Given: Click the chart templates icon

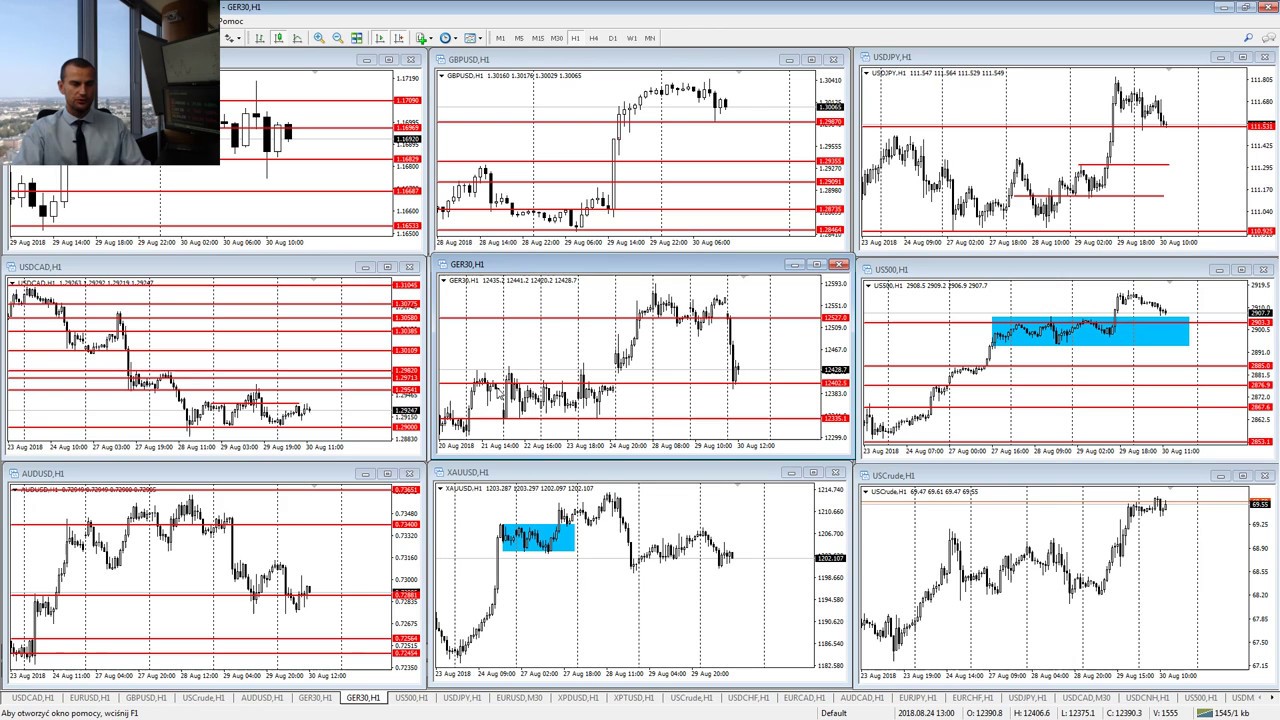Looking at the screenshot, I should [x=469, y=38].
